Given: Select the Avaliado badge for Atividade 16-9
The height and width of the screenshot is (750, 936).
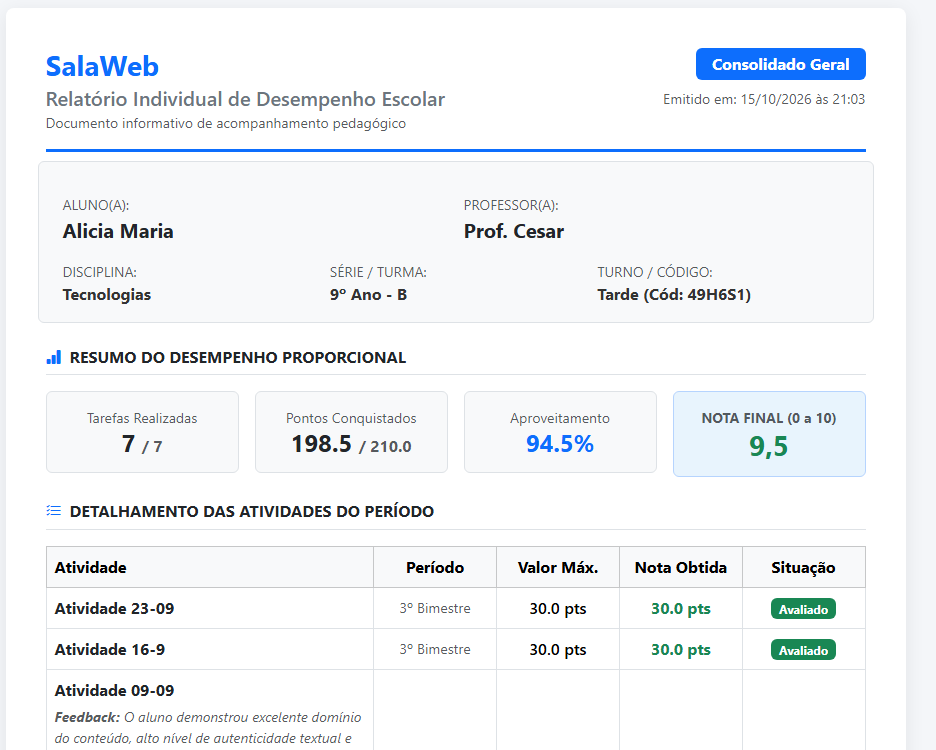Looking at the screenshot, I should point(803,650).
